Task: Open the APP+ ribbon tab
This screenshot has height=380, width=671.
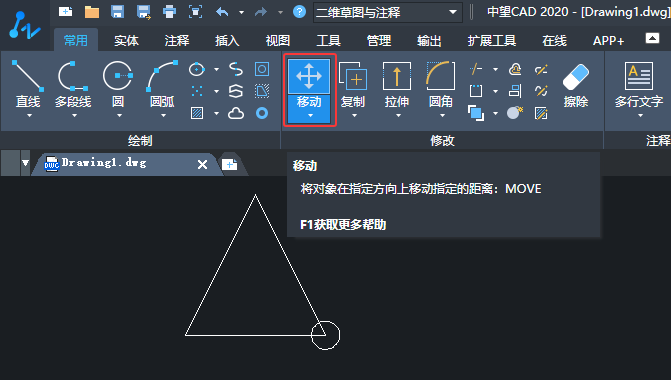Action: click(x=608, y=41)
